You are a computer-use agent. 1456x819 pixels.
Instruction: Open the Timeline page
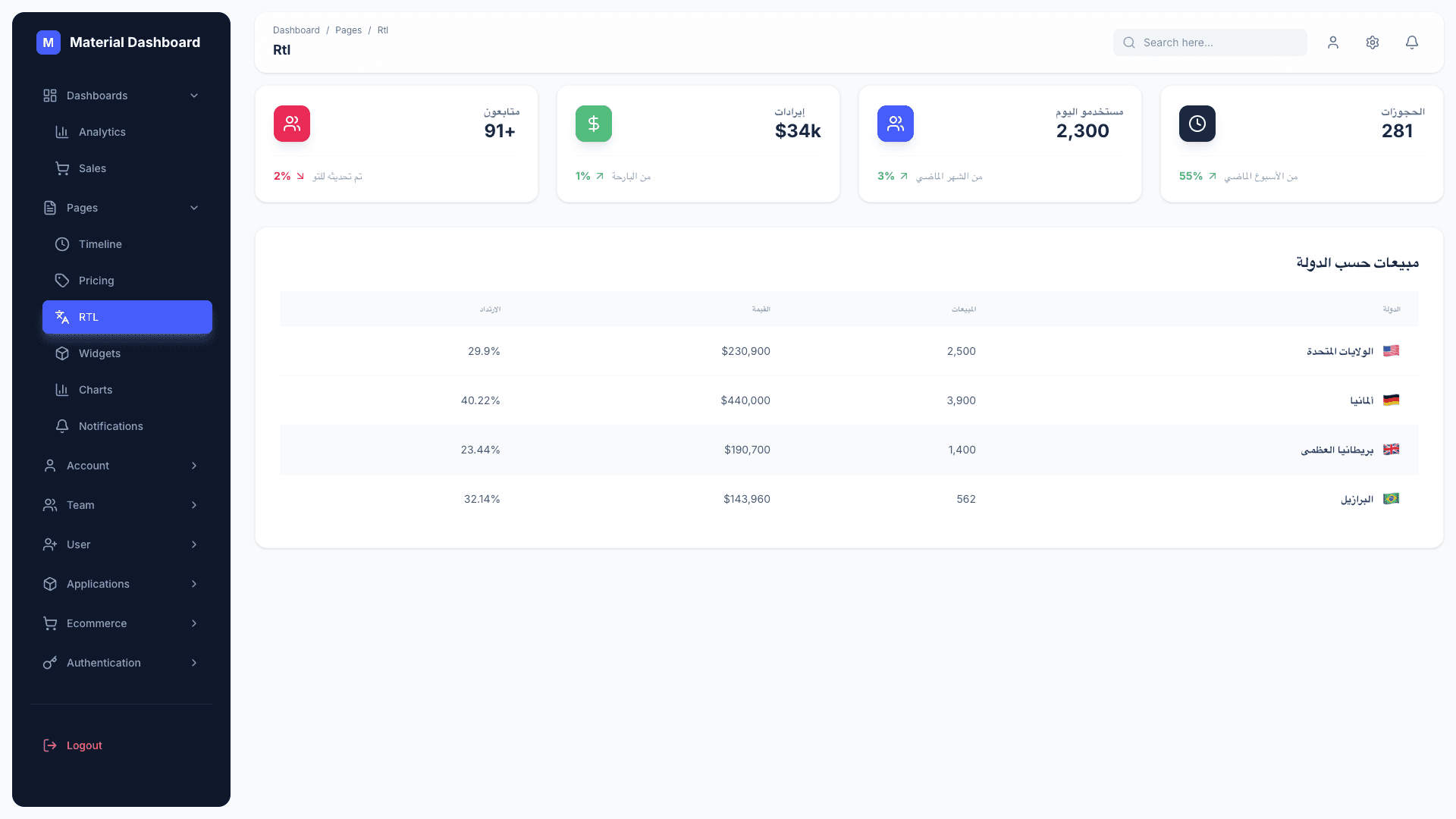point(100,243)
